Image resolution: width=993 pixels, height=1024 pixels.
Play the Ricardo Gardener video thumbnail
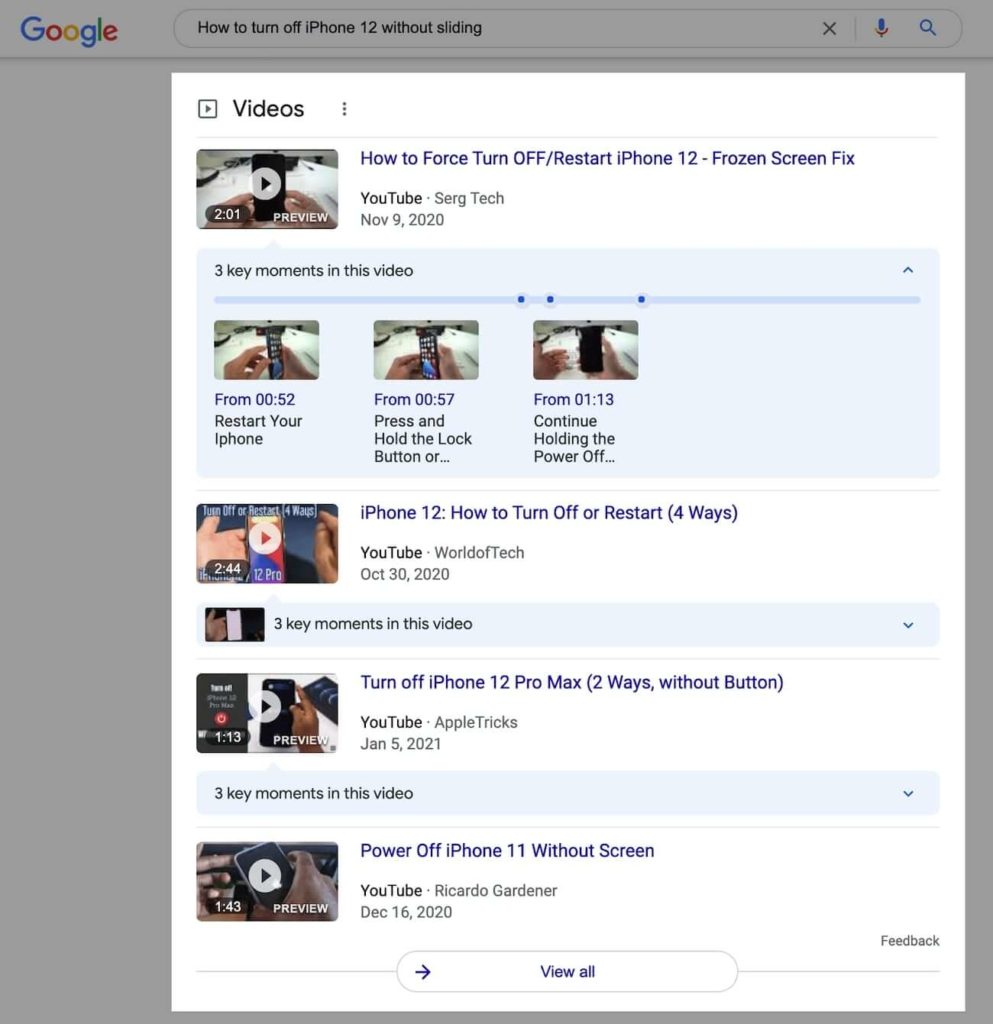pos(267,882)
